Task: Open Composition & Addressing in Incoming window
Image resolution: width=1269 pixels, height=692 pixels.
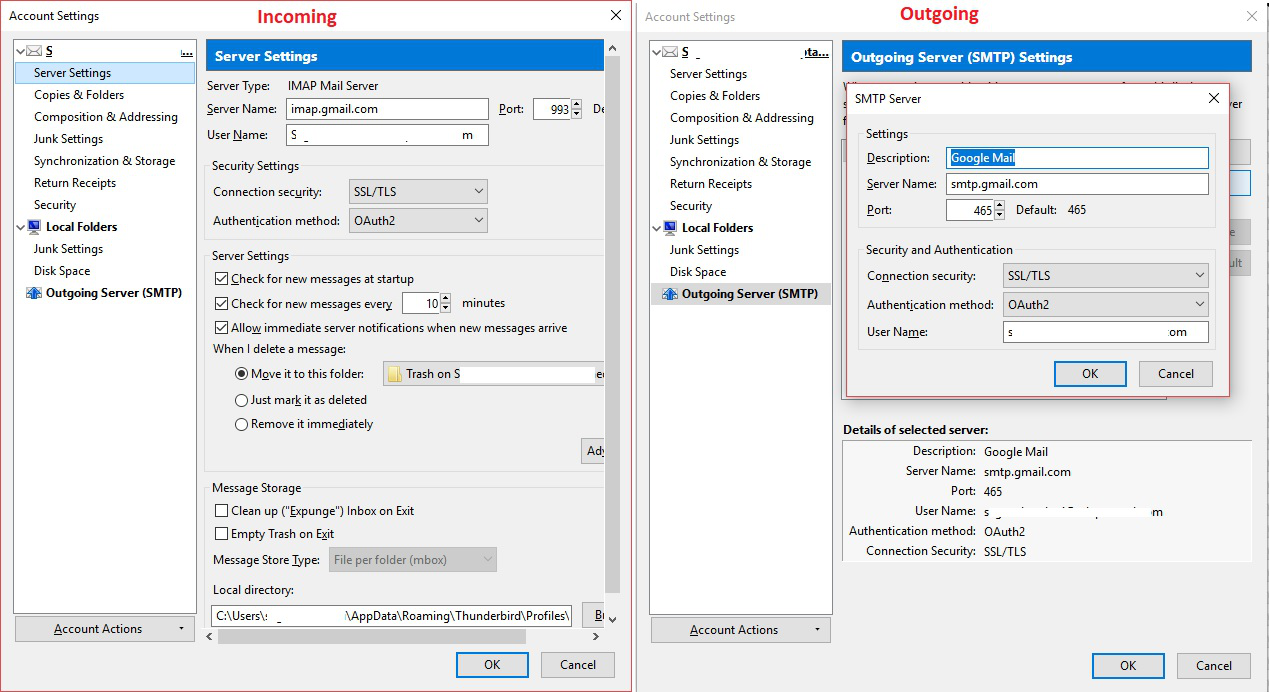Action: point(106,117)
